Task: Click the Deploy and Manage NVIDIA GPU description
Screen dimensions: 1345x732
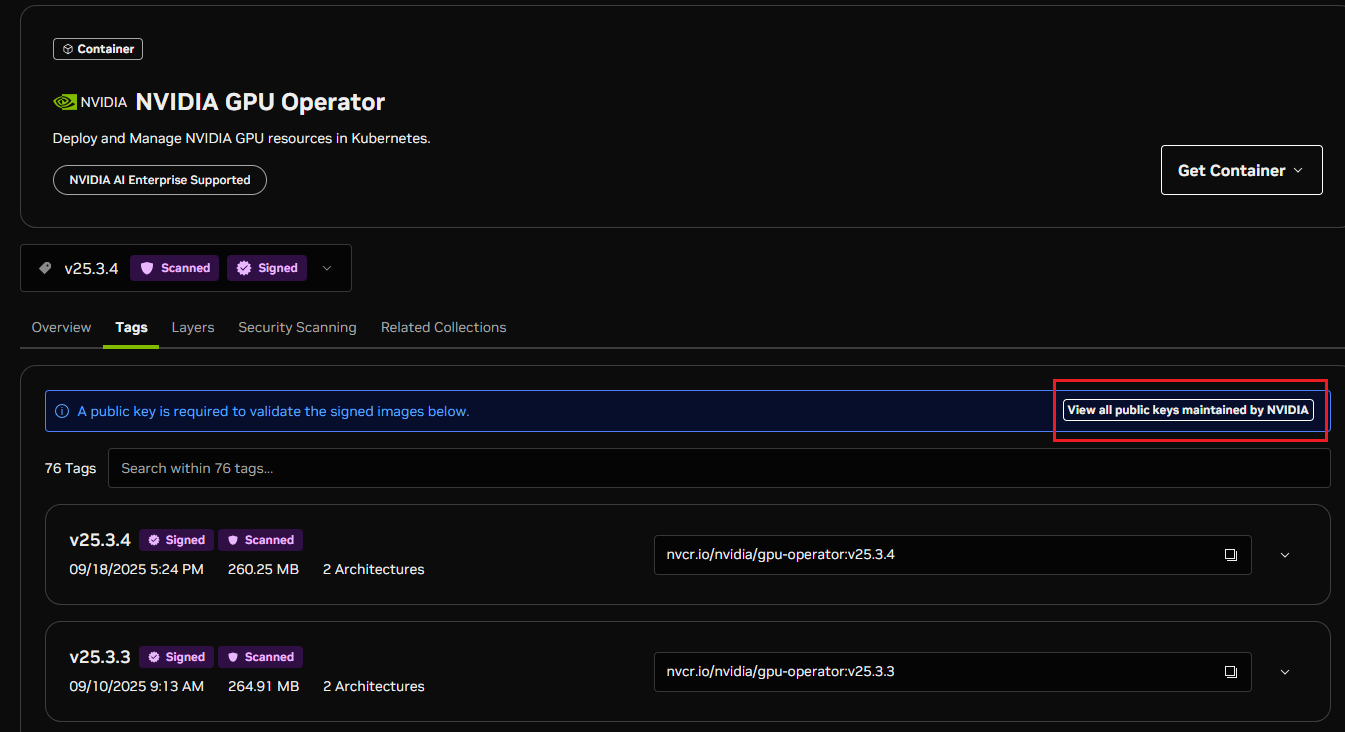Action: point(241,138)
